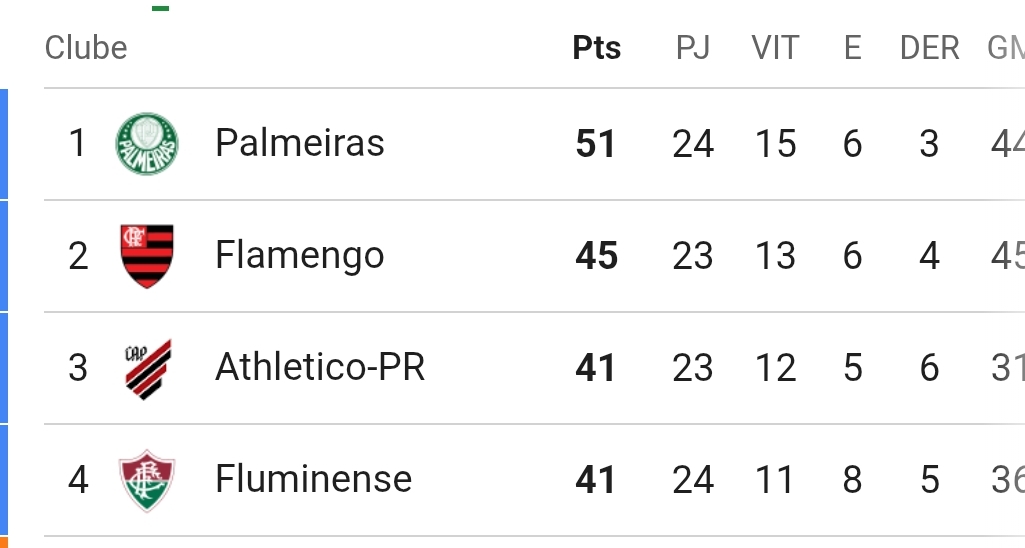Image resolution: width=1025 pixels, height=548 pixels.
Task: Click the Fluminense club crest
Action: pyautogui.click(x=147, y=480)
